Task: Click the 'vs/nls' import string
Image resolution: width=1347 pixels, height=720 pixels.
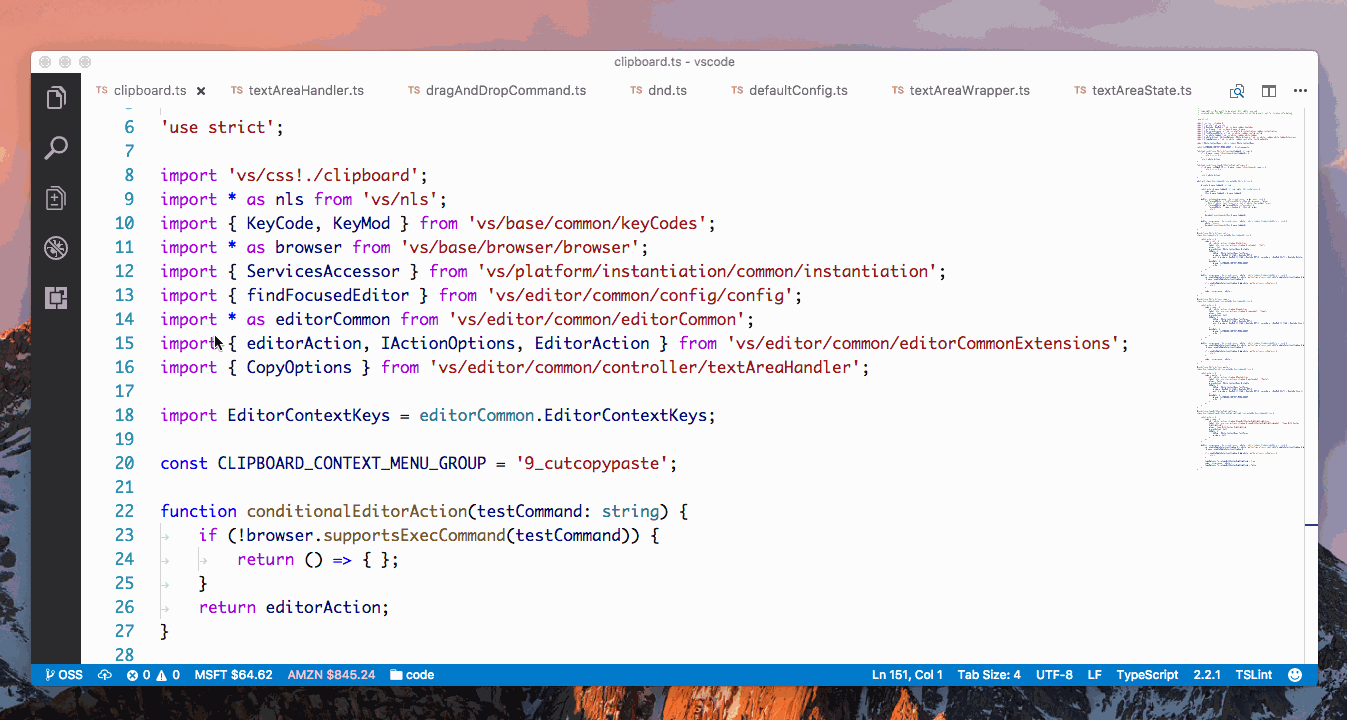Action: point(399,199)
